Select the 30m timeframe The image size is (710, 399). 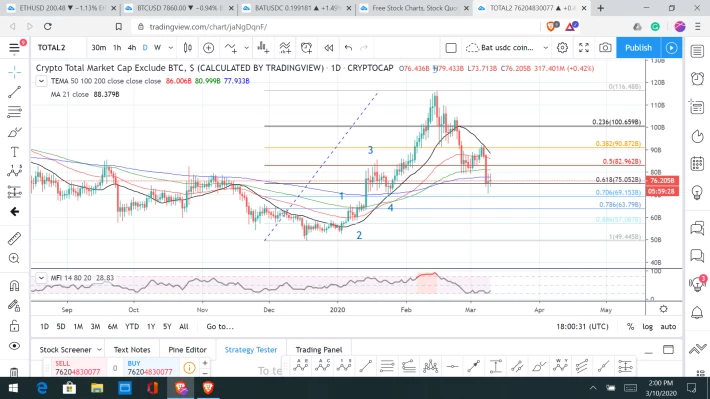[x=98, y=48]
